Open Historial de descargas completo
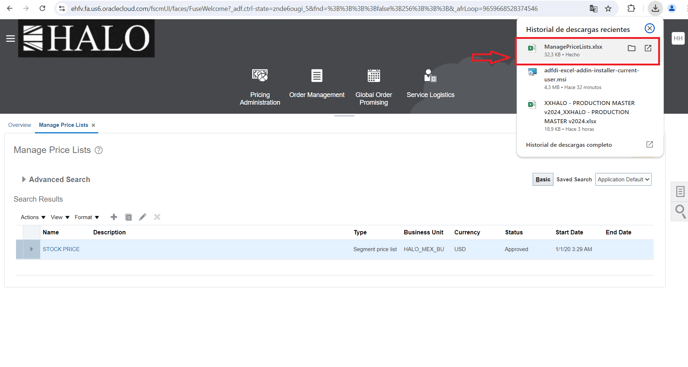 click(x=569, y=144)
